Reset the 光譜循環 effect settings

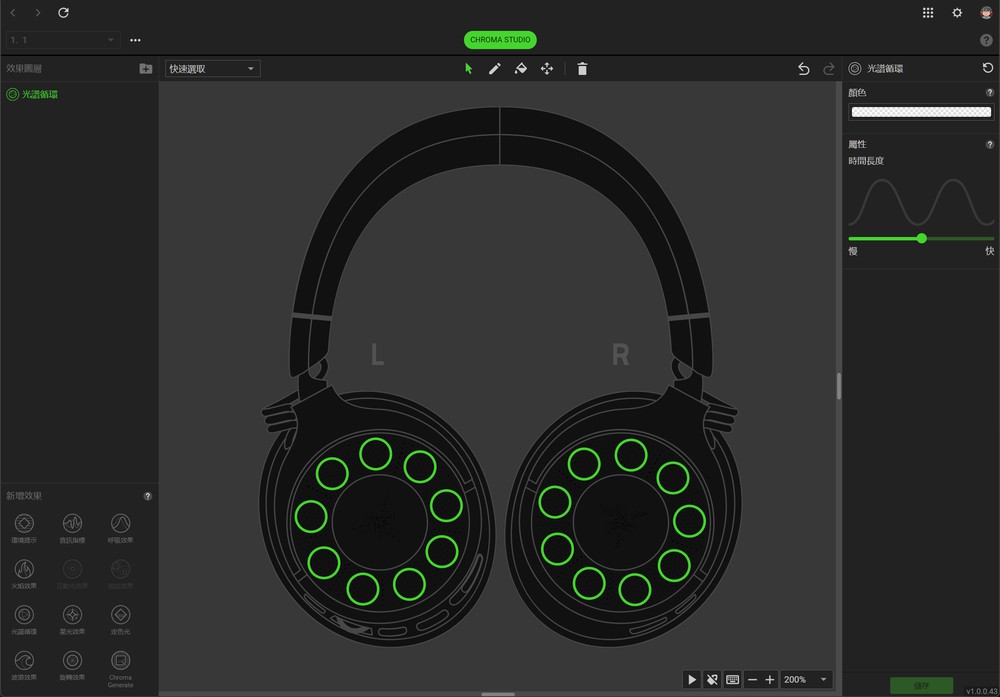point(988,68)
